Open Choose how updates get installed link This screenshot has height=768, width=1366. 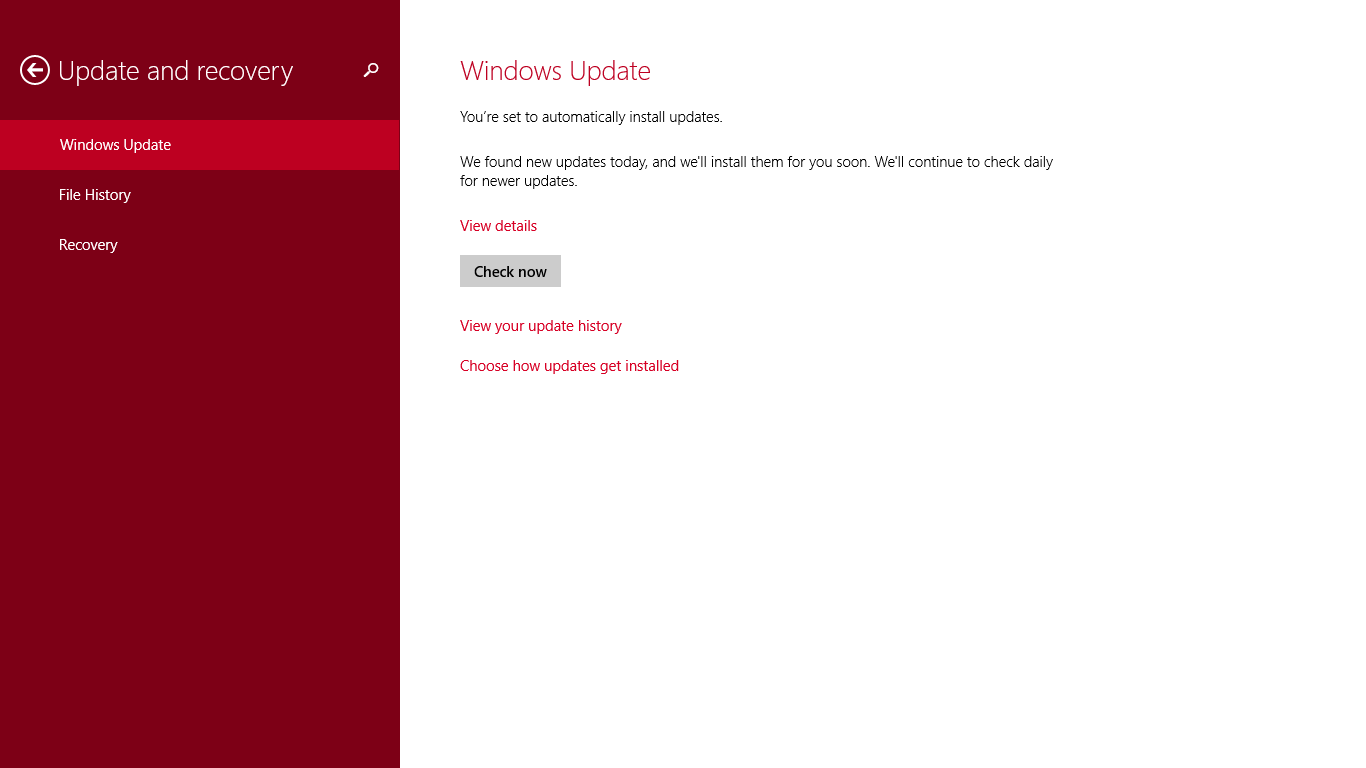[569, 366]
